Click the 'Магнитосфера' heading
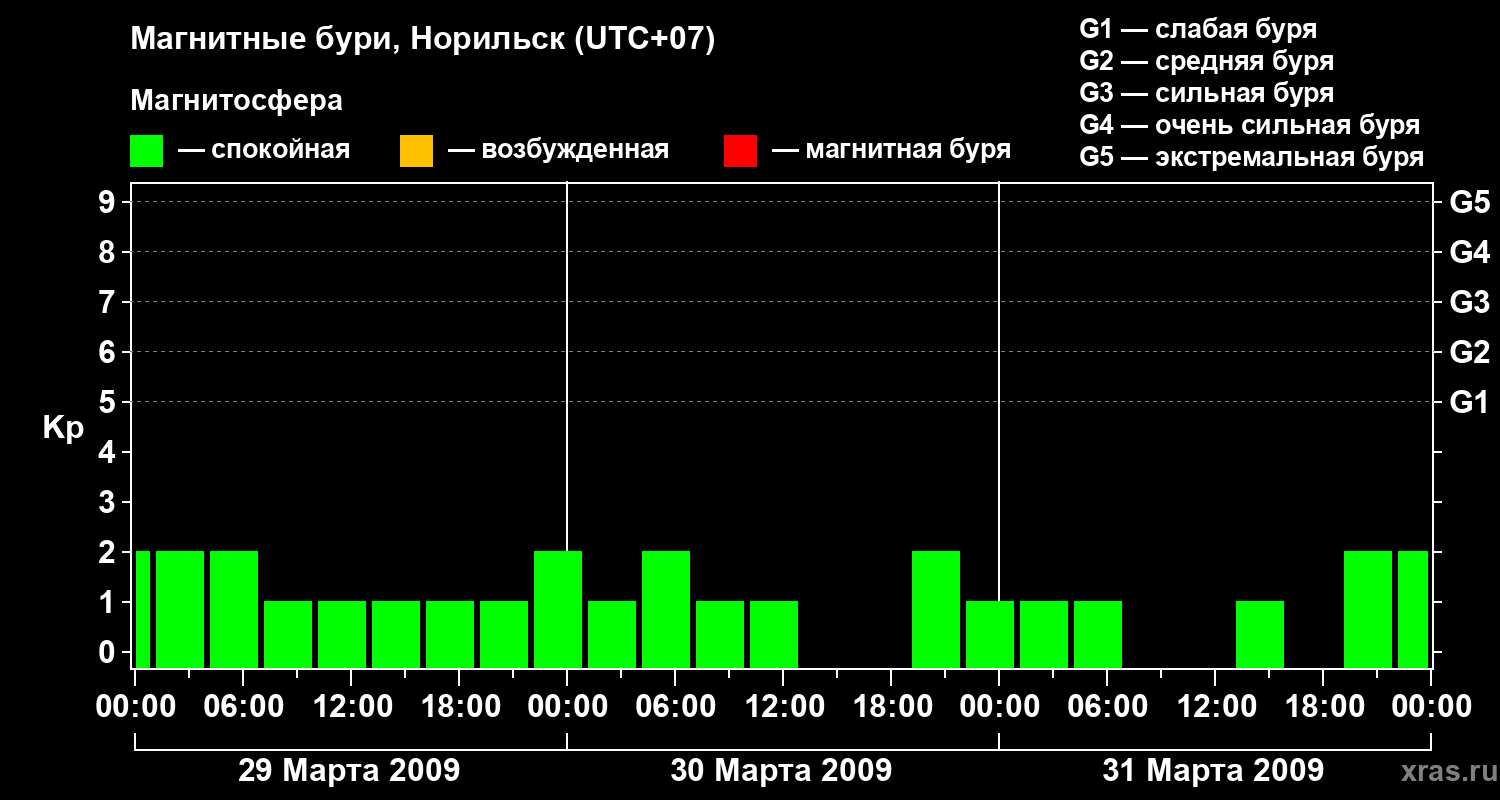1500x800 pixels. [x=236, y=101]
